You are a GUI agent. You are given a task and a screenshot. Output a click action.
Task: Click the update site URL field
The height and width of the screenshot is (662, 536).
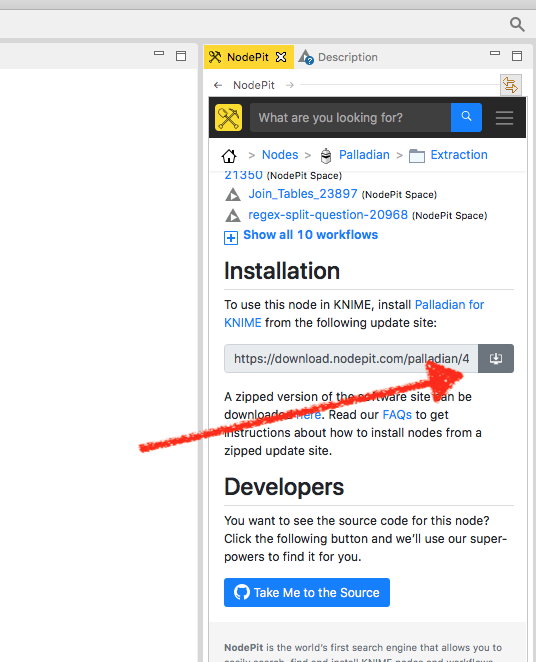[x=351, y=358]
